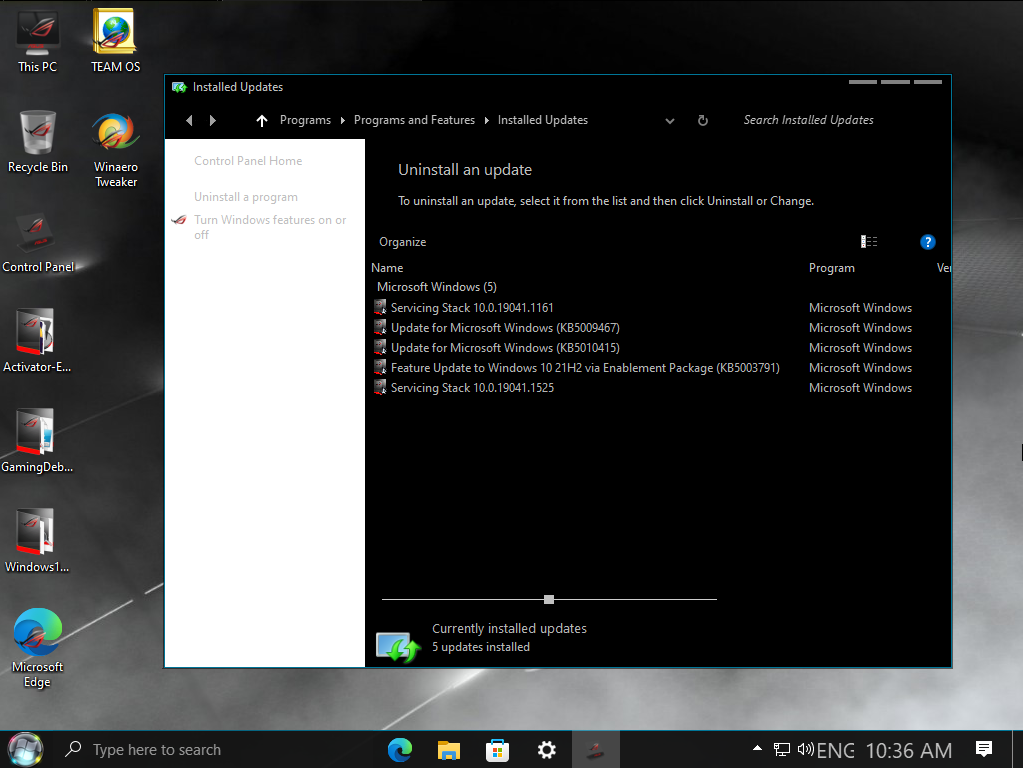Screen dimensions: 1023x768
Task: Click the shield icon beside Windows features
Action: (179, 220)
